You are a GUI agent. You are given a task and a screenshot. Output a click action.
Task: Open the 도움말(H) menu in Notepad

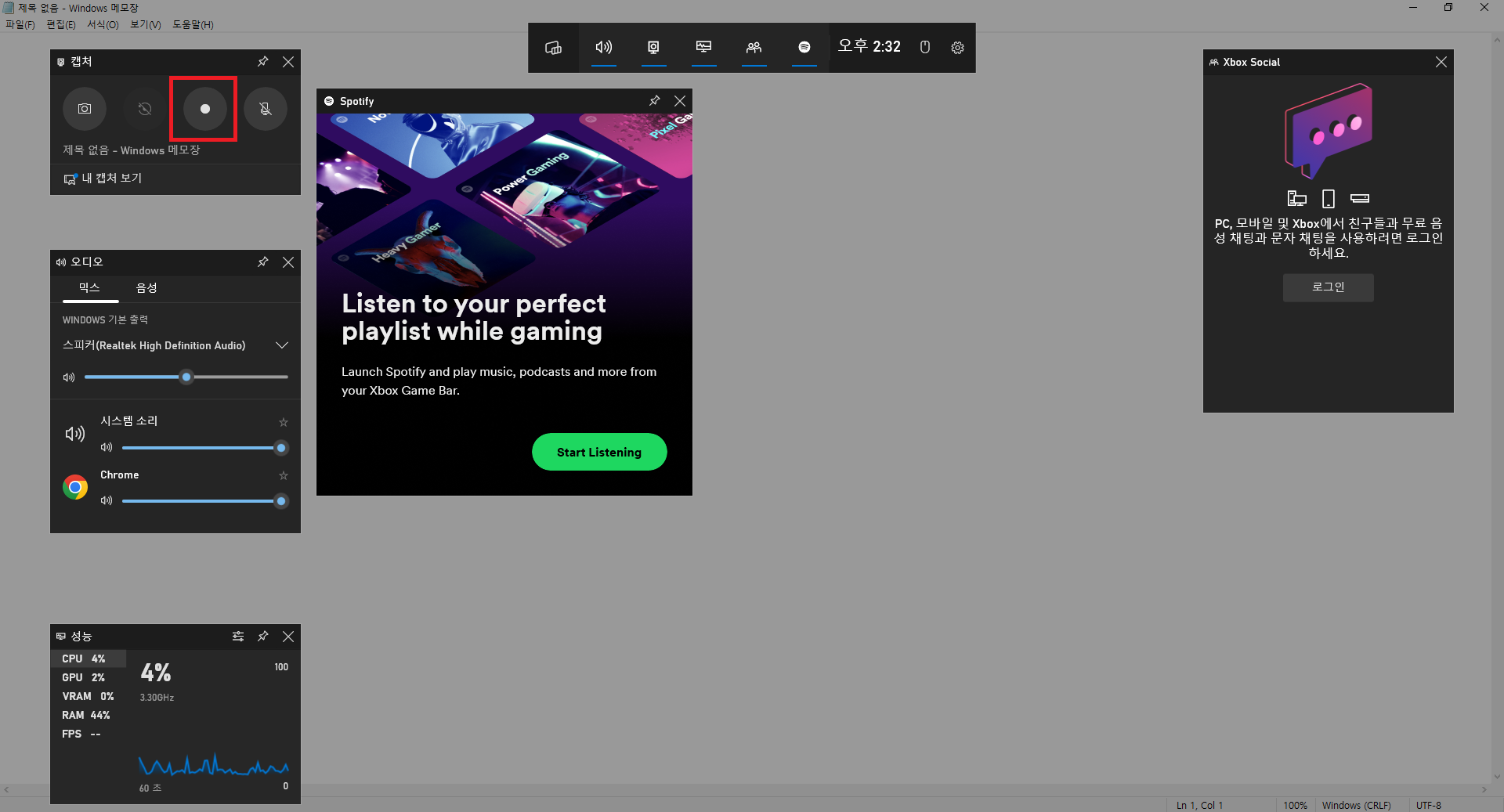click(x=193, y=24)
